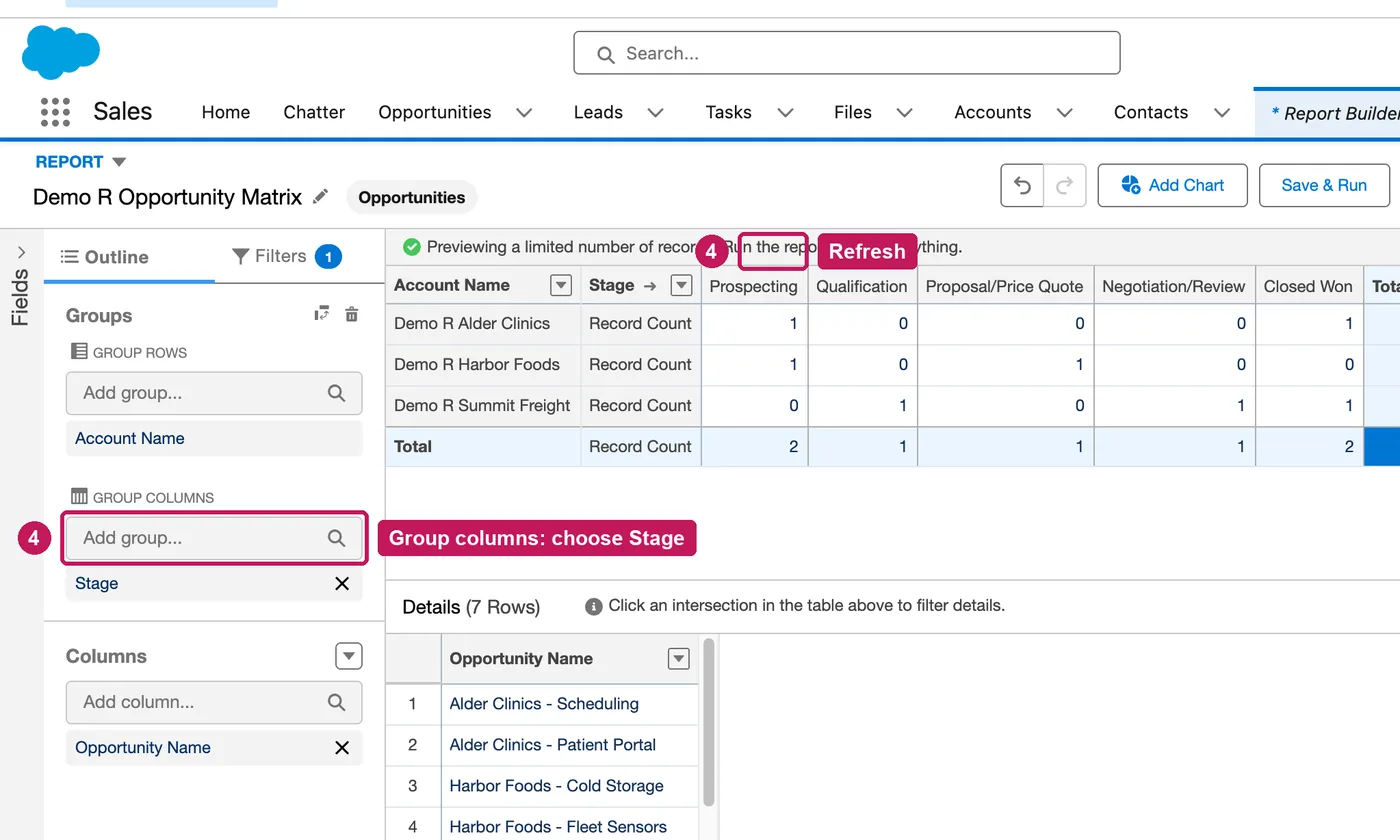Open Leads tab dropdown chevron
The height and width of the screenshot is (840, 1400).
point(656,112)
